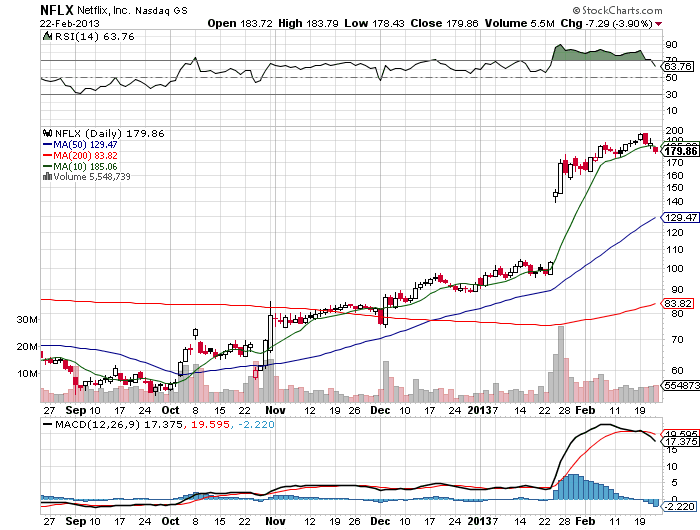Click the red 83.82 tag on price axis
Image resolution: width=700 pixels, height=530 pixels.
pos(678,304)
